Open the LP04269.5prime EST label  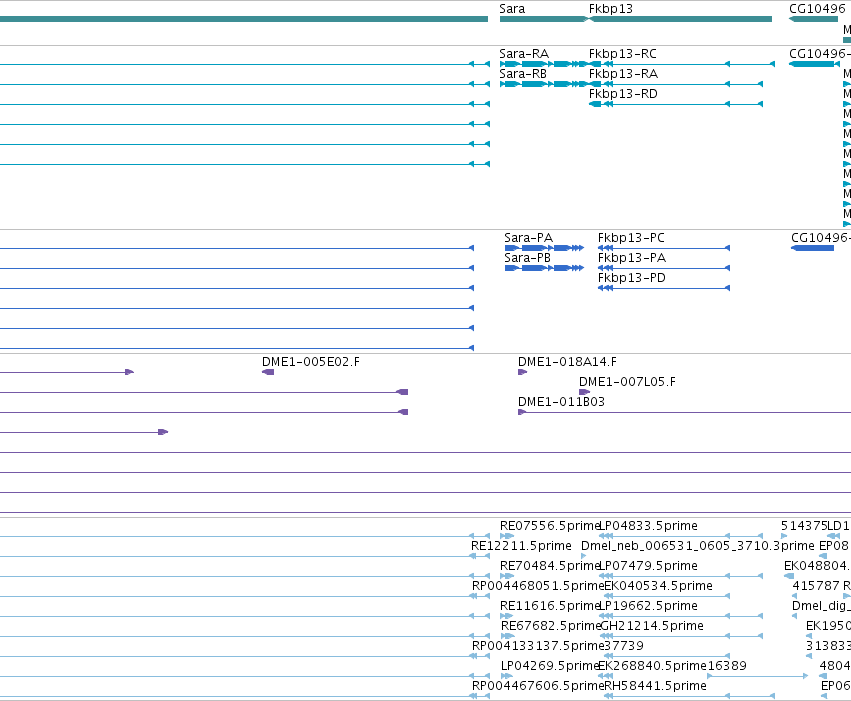coord(549,666)
